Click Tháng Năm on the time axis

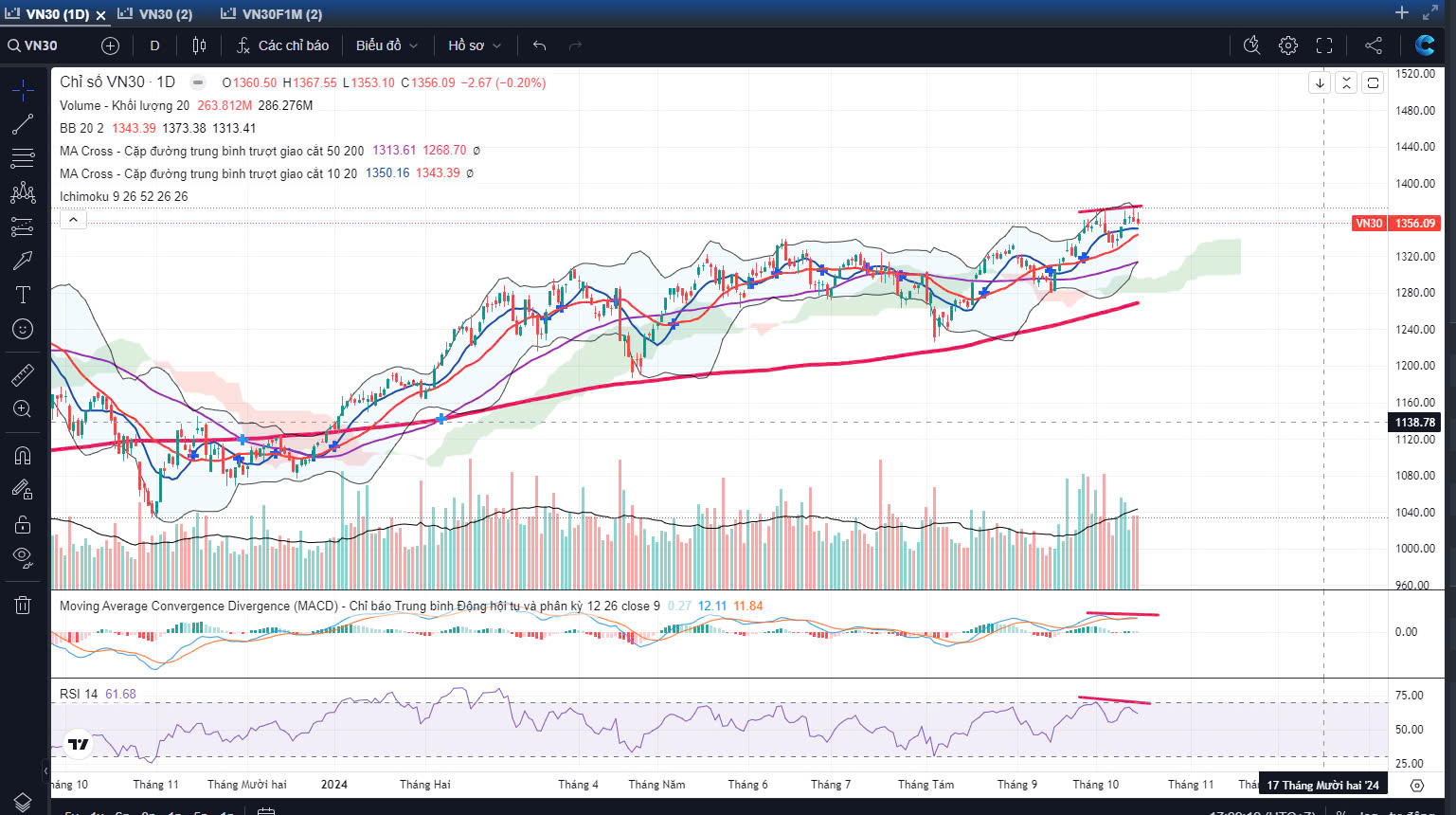click(656, 785)
